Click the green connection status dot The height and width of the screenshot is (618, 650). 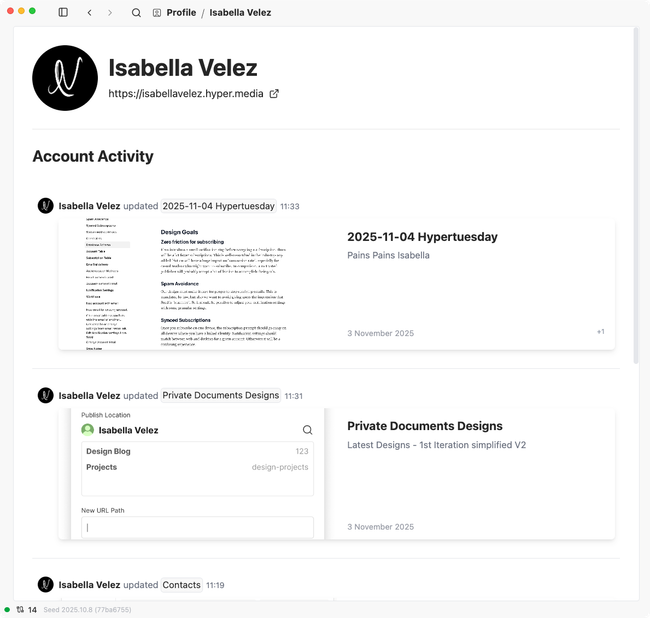tap(7, 609)
